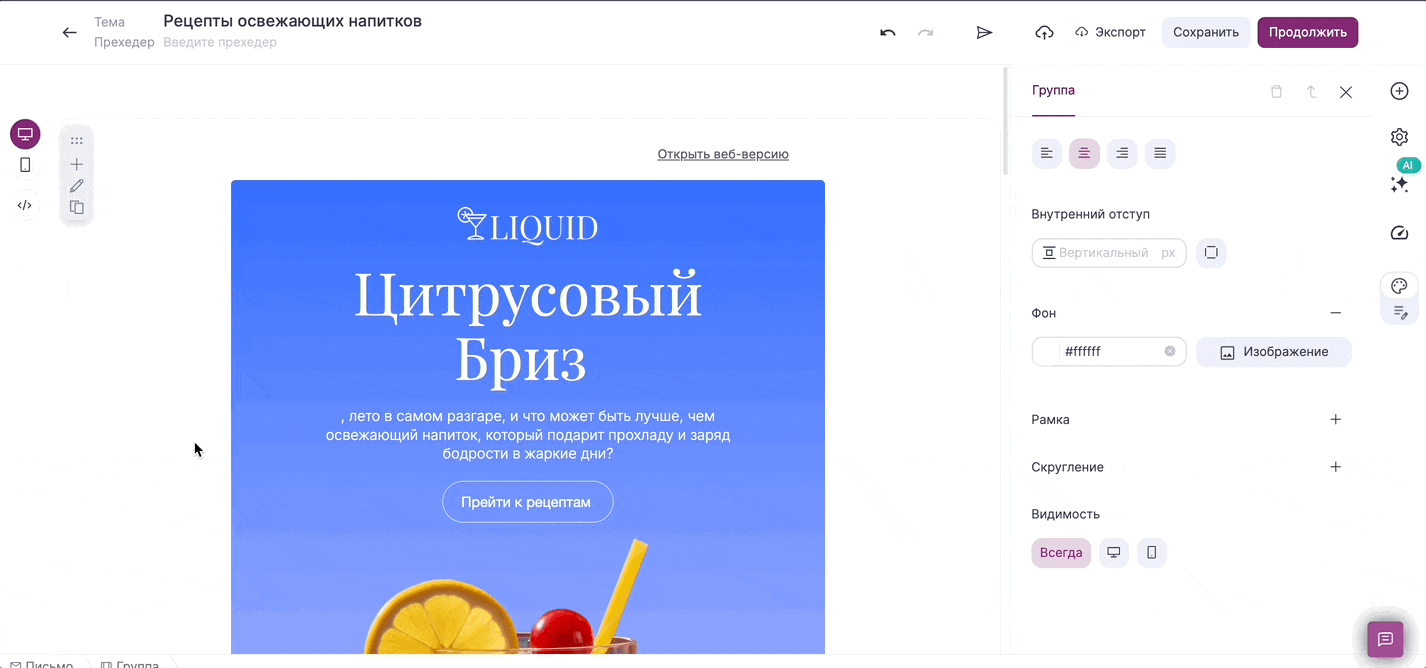Open settings gear in right sidebar

[1399, 137]
